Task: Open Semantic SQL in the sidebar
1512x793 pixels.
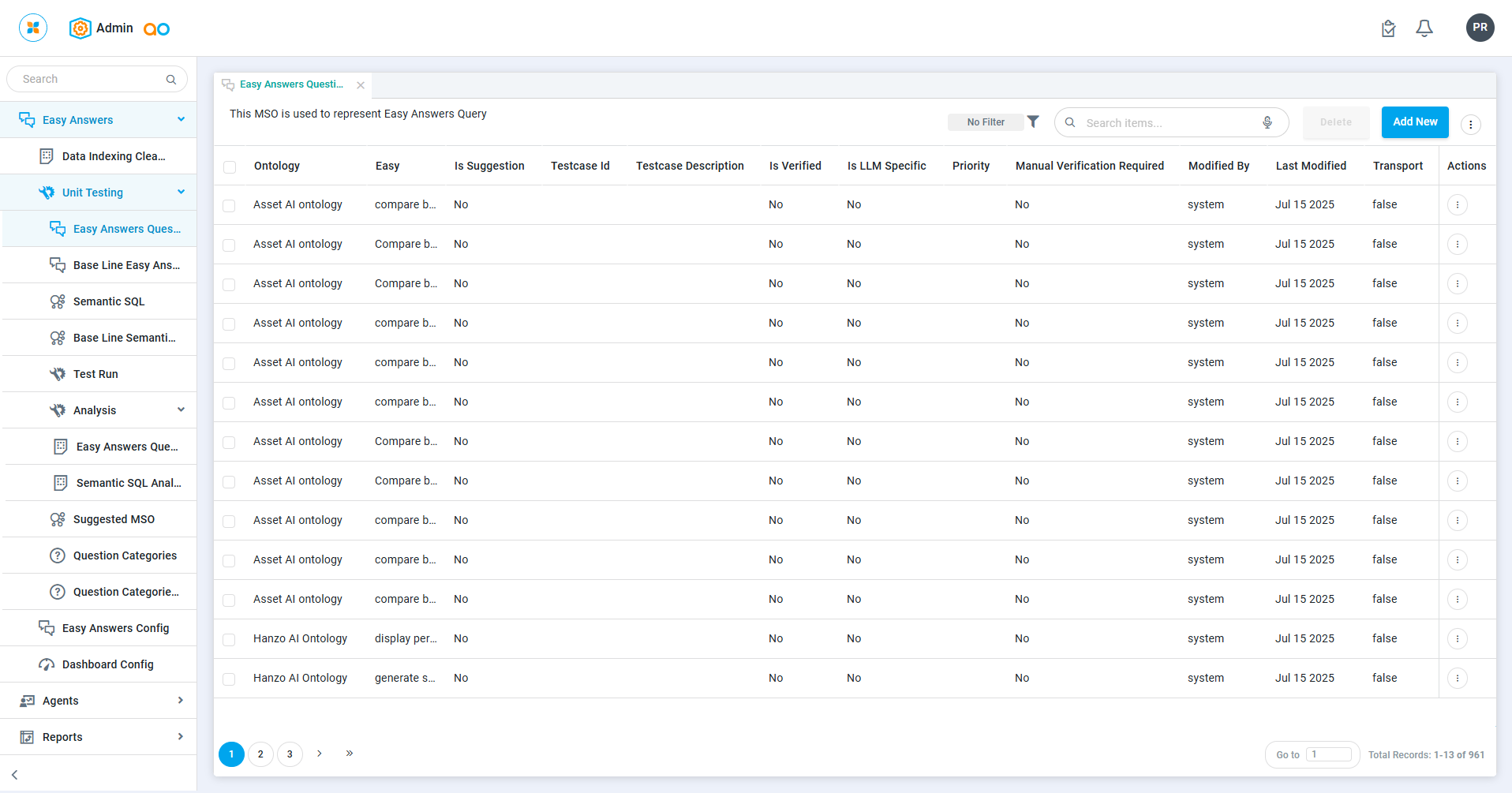Action: [x=109, y=301]
